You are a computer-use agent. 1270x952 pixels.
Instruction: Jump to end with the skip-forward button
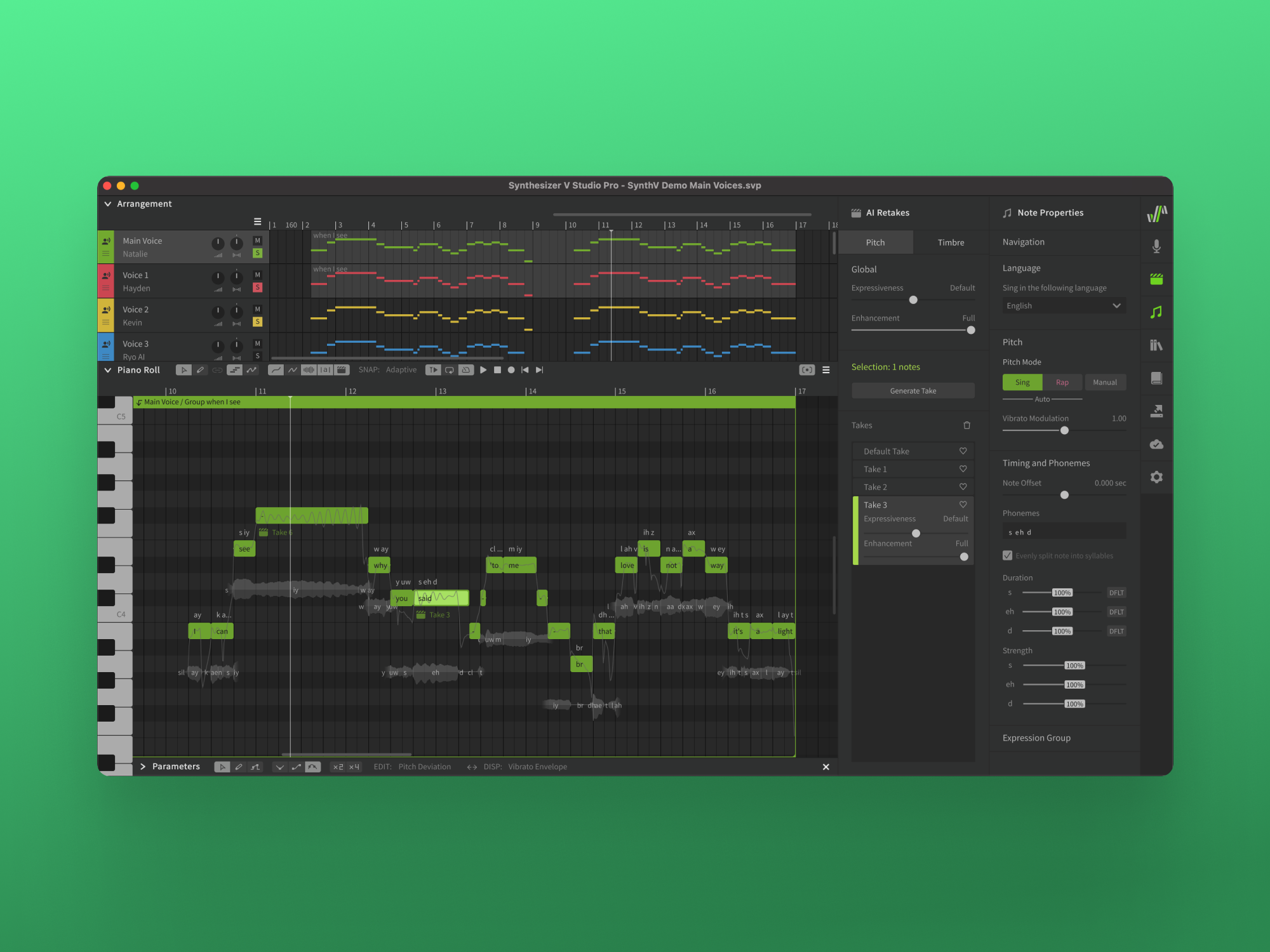[x=540, y=370]
